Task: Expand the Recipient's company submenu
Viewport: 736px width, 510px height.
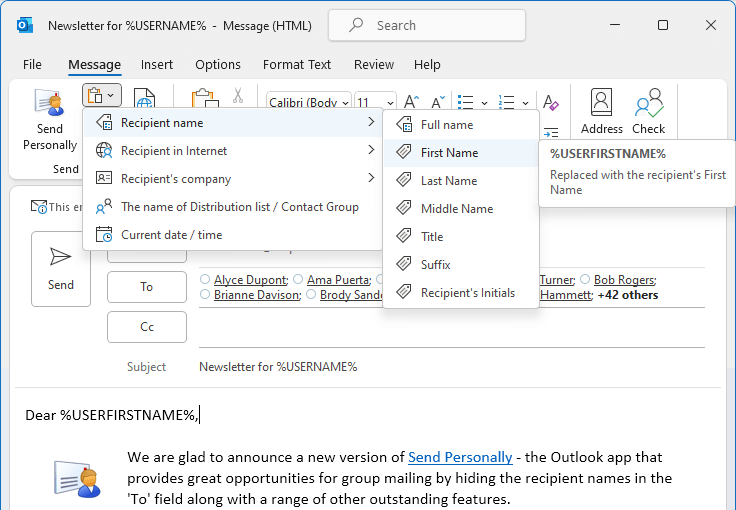Action: [x=233, y=179]
